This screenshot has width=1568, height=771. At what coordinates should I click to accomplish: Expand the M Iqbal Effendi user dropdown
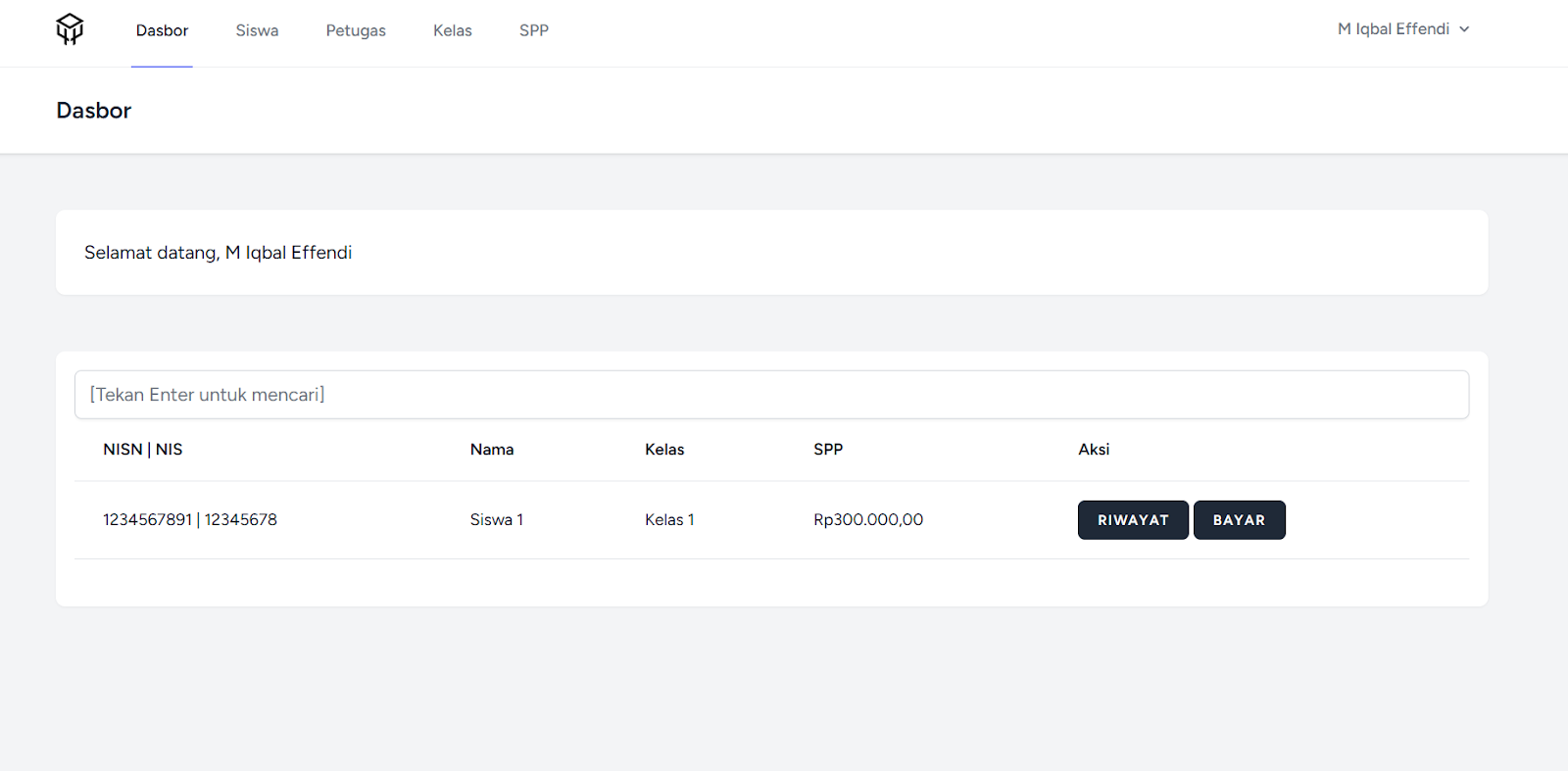point(1403,29)
